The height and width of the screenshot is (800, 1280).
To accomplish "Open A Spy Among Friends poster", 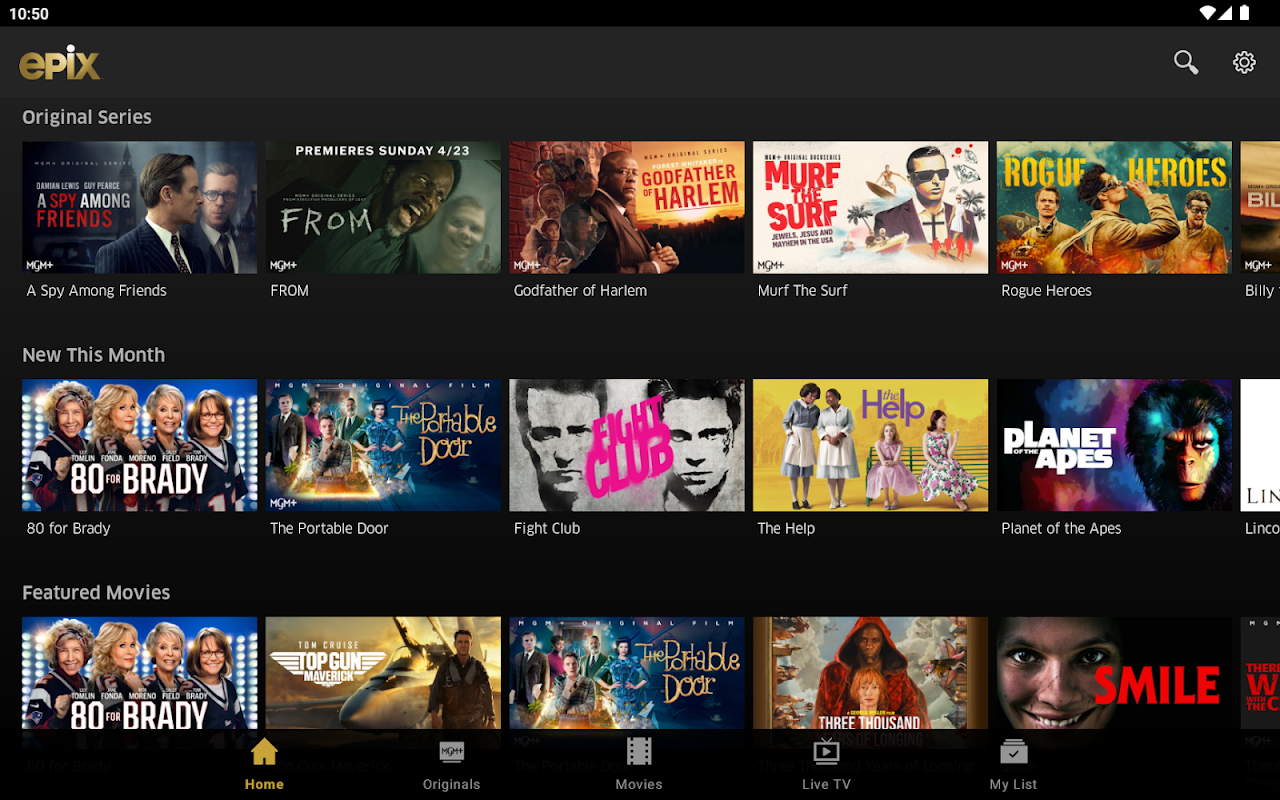I will click(140, 207).
